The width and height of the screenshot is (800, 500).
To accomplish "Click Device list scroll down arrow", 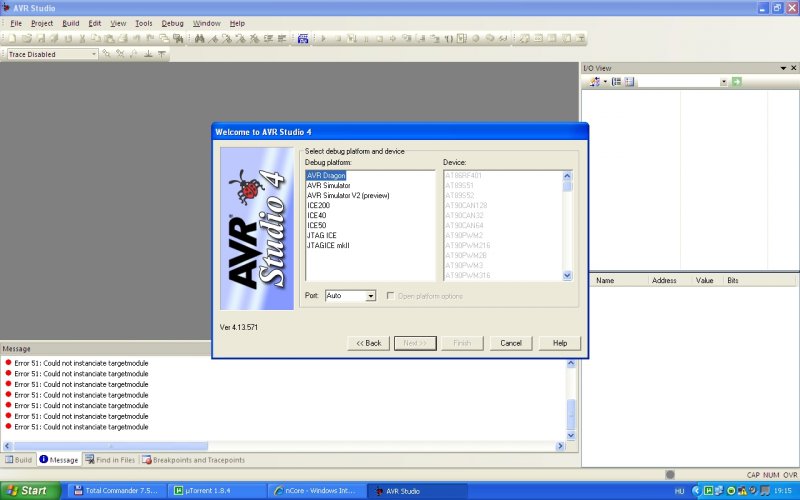I will tap(567, 276).
